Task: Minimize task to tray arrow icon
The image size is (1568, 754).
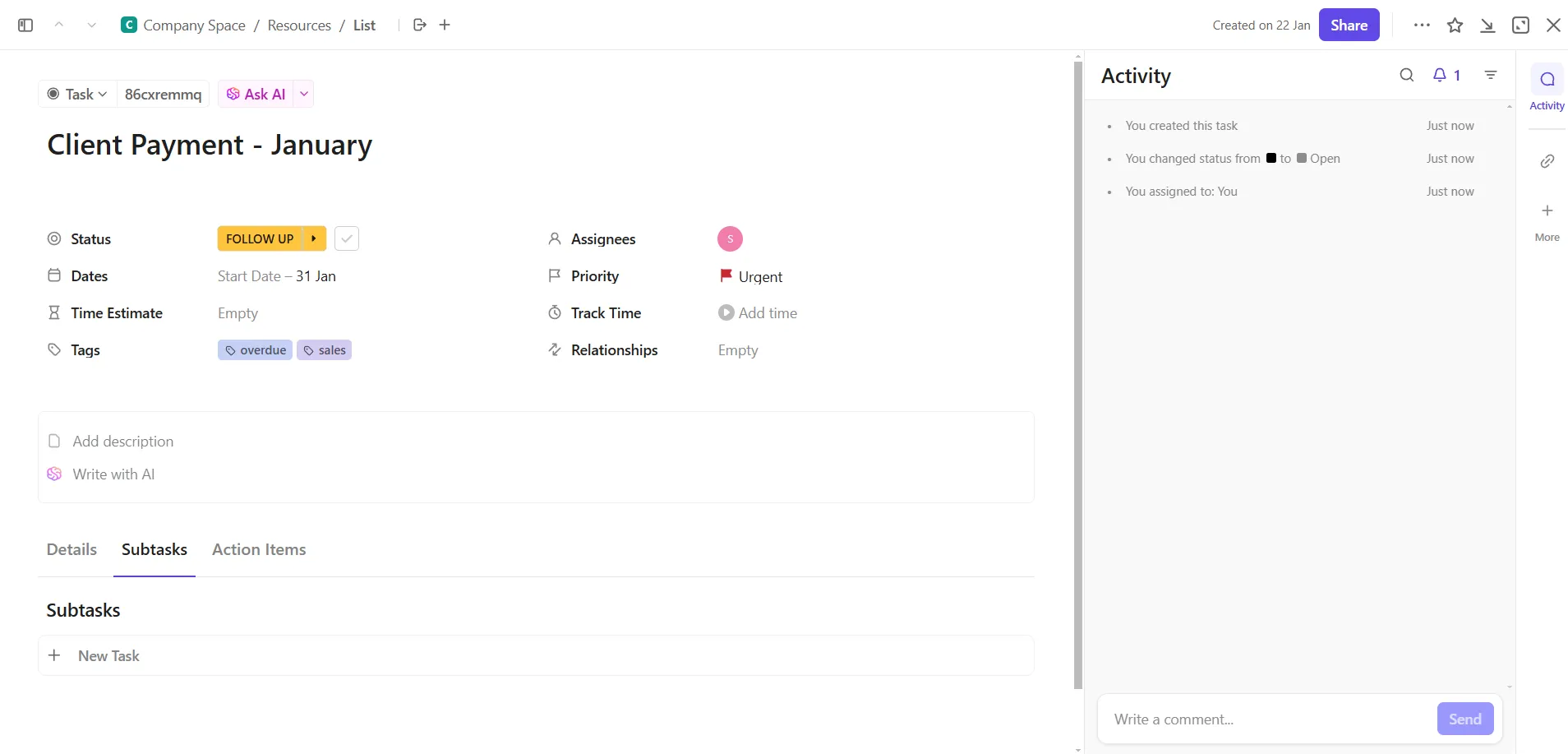Action: click(1487, 25)
